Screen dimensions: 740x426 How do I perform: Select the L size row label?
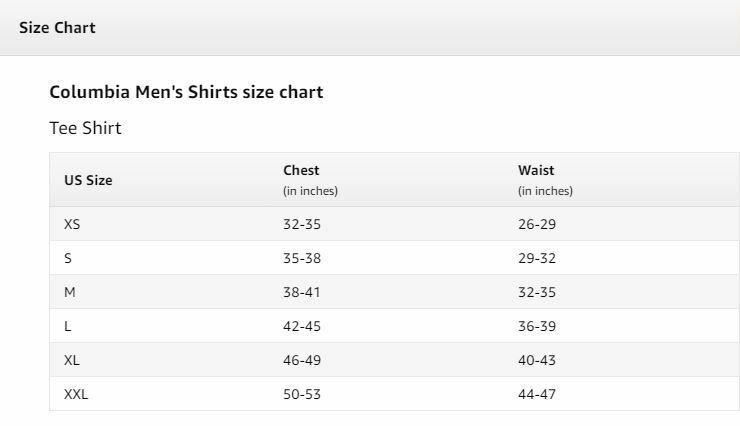[x=67, y=326]
